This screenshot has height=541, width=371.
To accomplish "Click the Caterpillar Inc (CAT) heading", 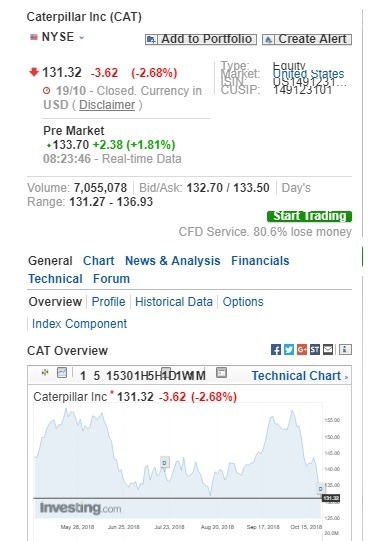I will 84,17.
